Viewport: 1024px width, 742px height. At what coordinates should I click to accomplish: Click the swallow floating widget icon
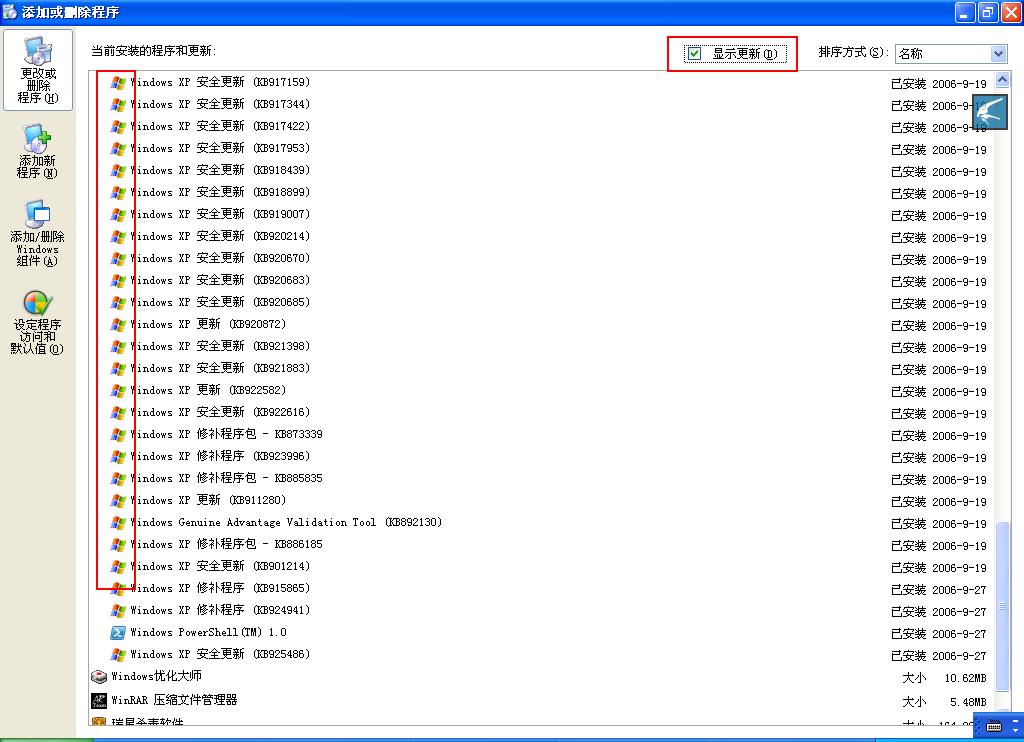(990, 112)
